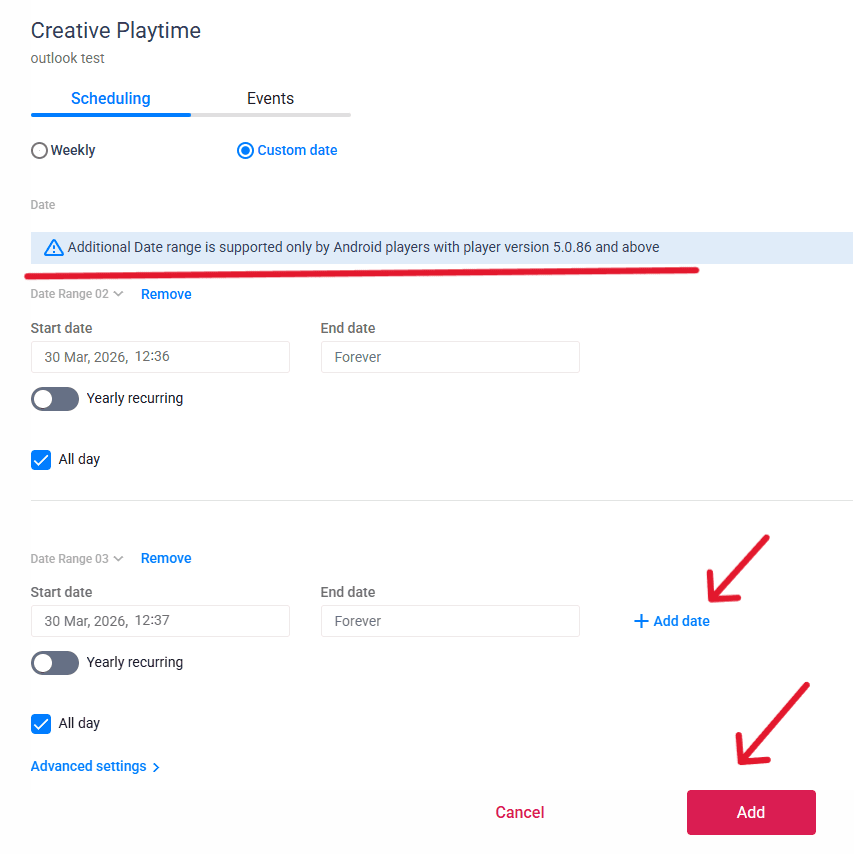Uncheck All day for Date Range 03
The image size is (854, 854).
[41, 724]
